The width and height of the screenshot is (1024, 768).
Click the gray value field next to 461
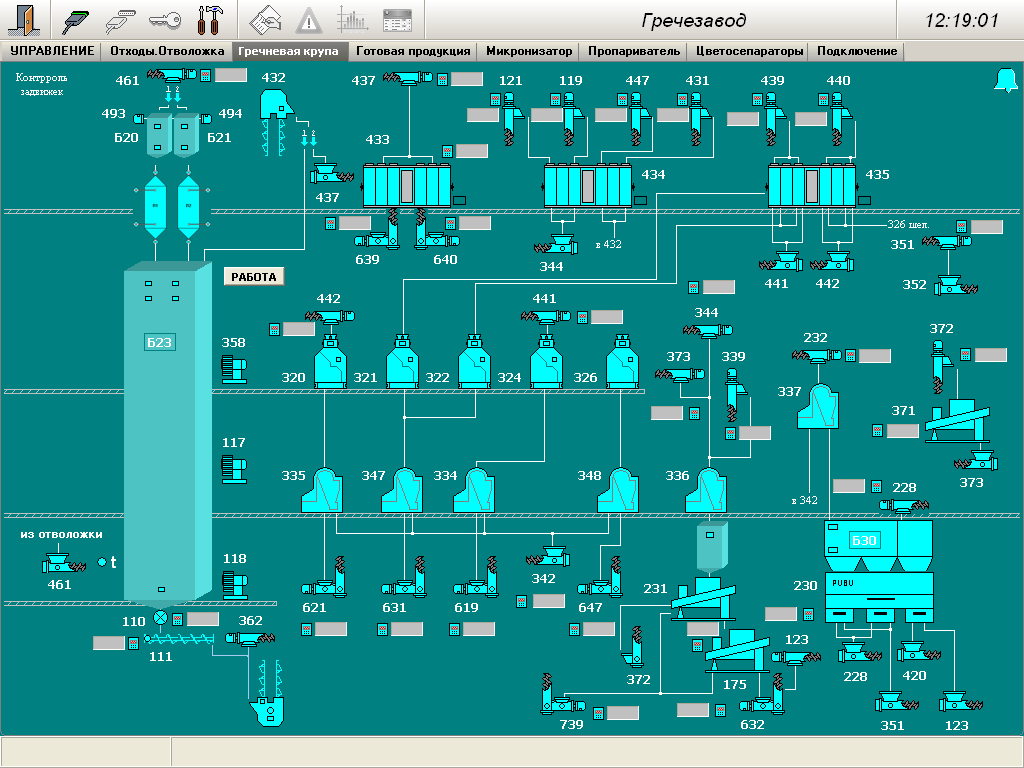230,75
